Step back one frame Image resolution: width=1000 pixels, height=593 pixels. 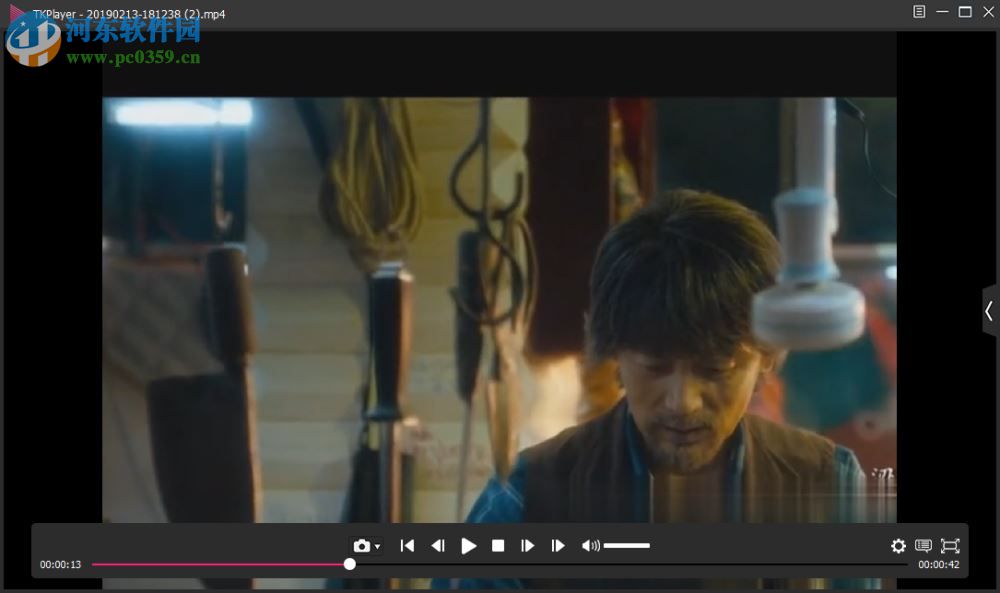coord(438,546)
